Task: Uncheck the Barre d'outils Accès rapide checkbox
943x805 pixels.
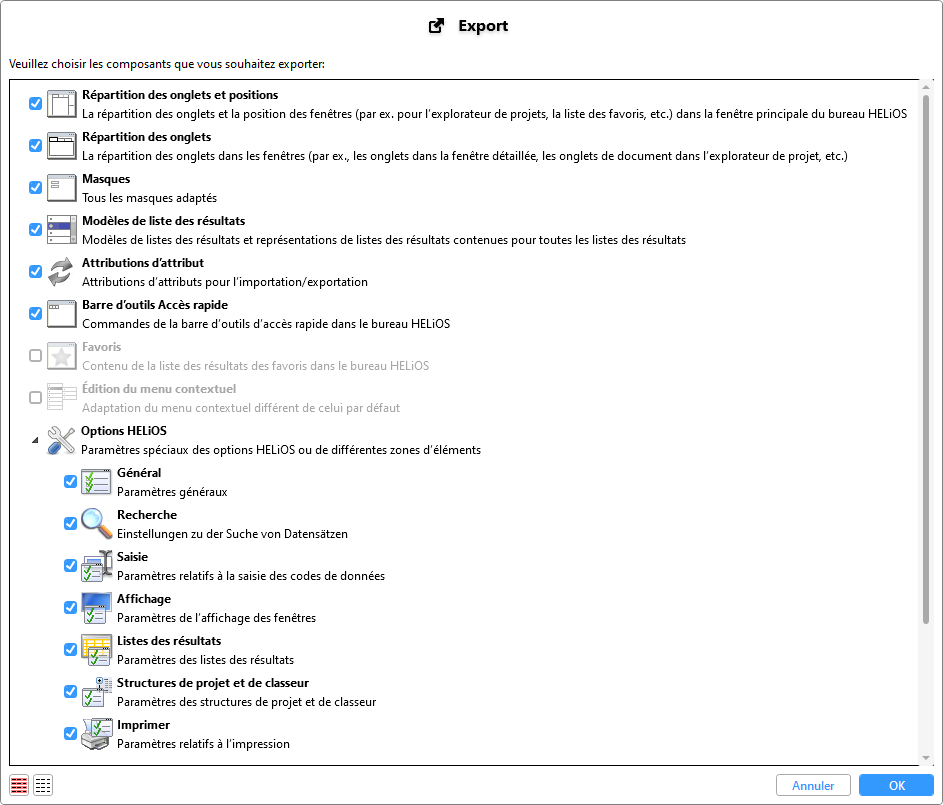Action: pos(35,313)
